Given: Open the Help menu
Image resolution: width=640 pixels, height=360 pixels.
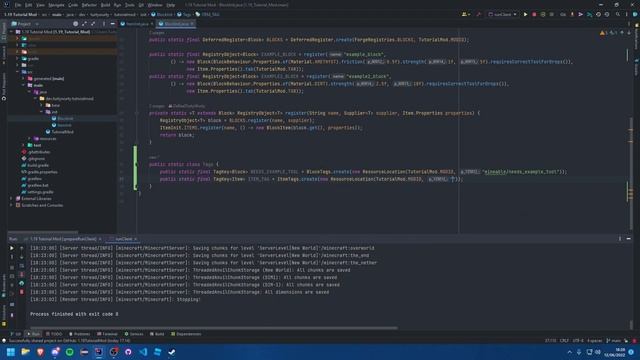Looking at the screenshot, I should click(171, 5).
